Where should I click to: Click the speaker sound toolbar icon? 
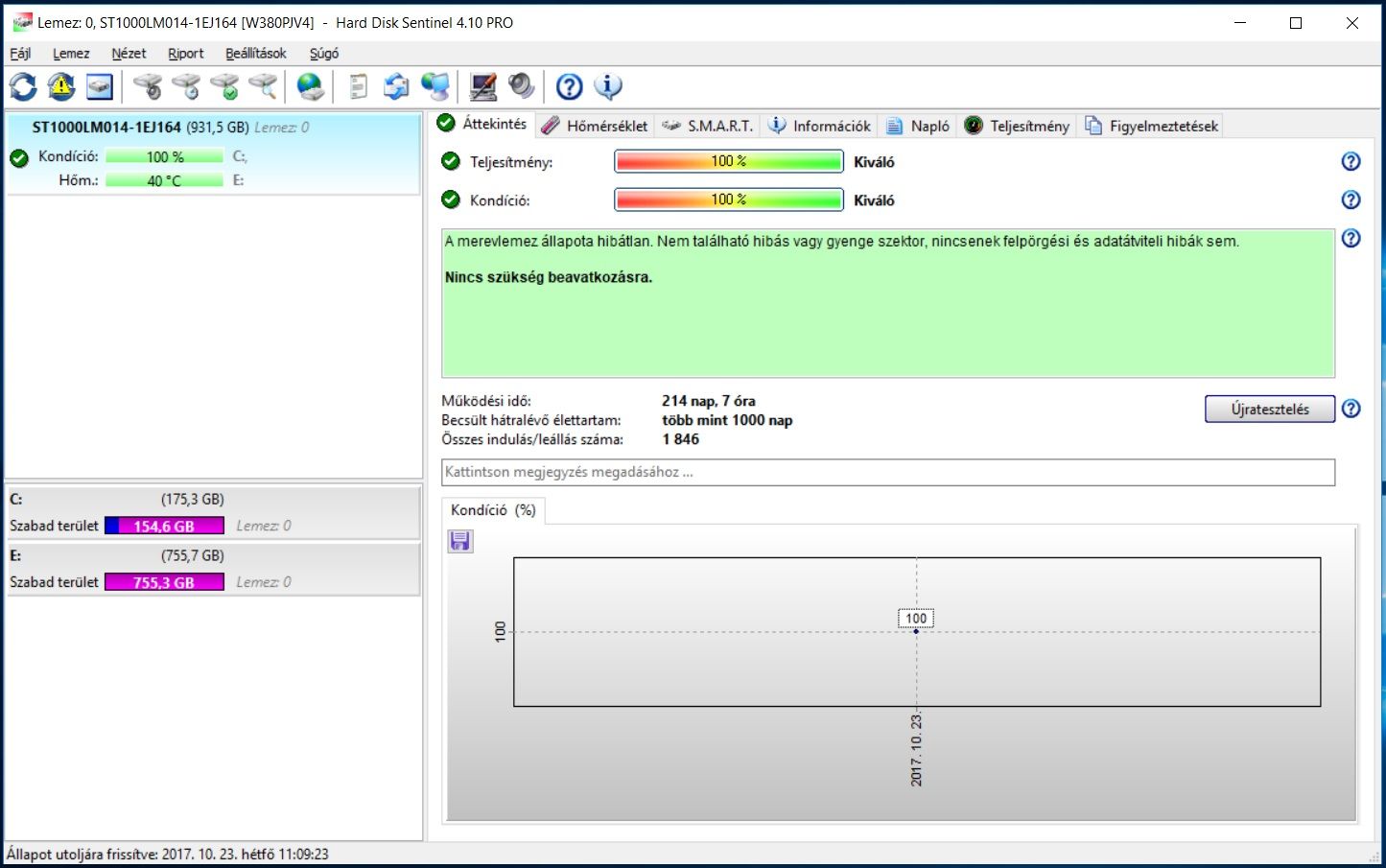coord(521,87)
